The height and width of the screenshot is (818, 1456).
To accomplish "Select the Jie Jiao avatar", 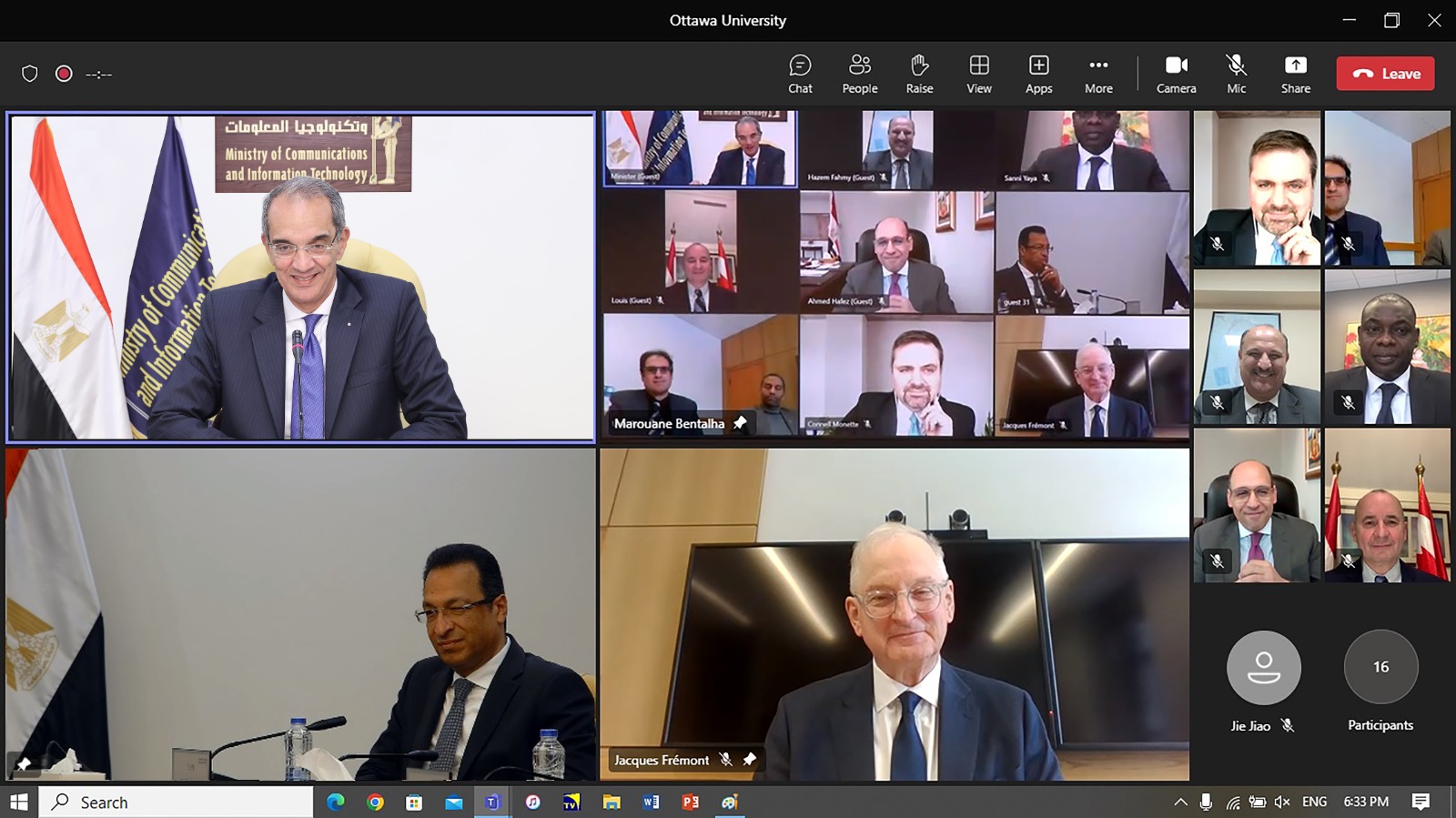I will tap(1263, 667).
